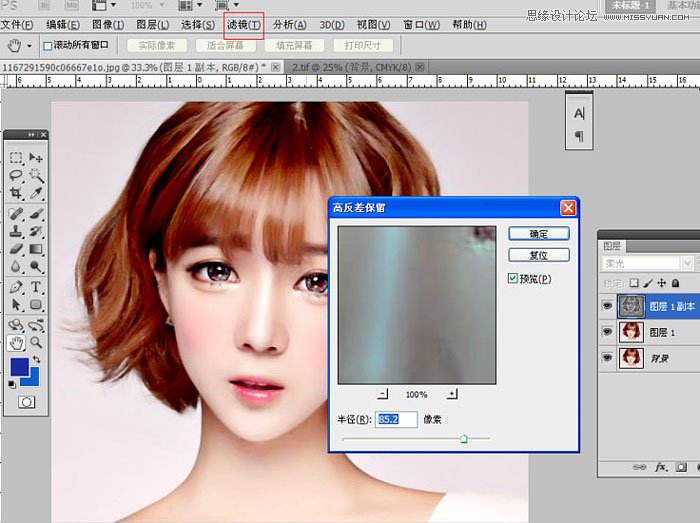Choose the Eyedropper tool

click(x=36, y=192)
